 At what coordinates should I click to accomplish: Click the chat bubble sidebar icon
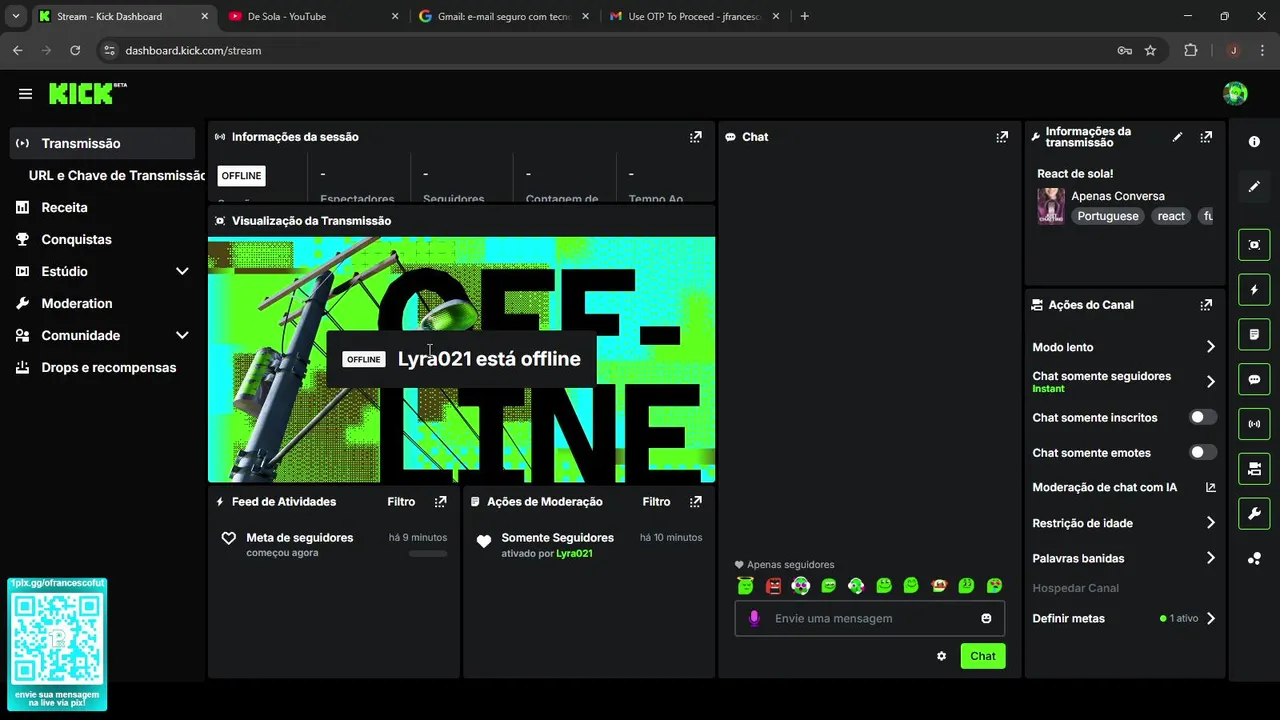click(1254, 379)
